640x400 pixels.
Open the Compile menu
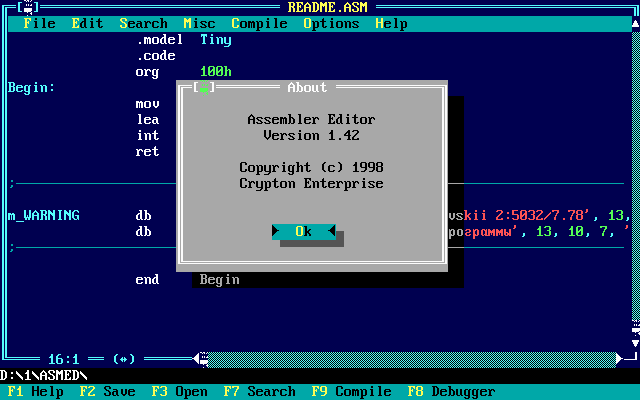(259, 24)
